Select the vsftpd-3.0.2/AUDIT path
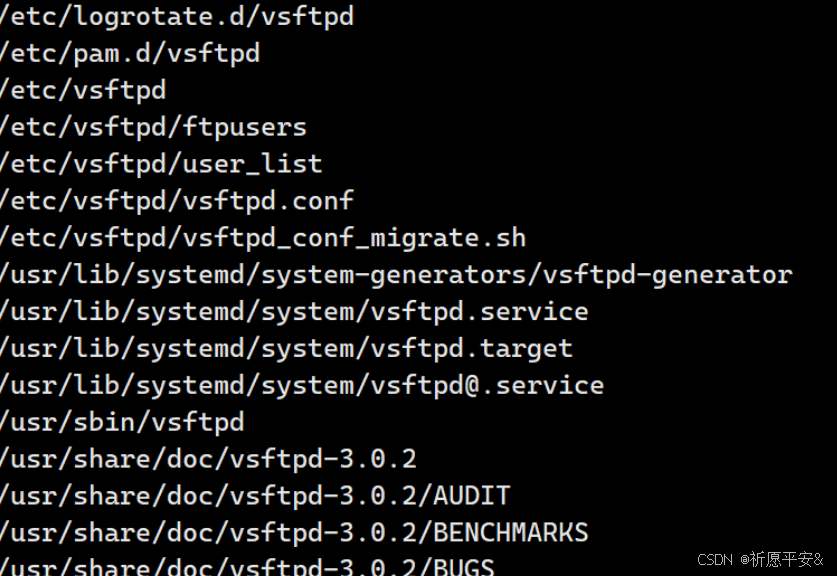 tap(255, 496)
